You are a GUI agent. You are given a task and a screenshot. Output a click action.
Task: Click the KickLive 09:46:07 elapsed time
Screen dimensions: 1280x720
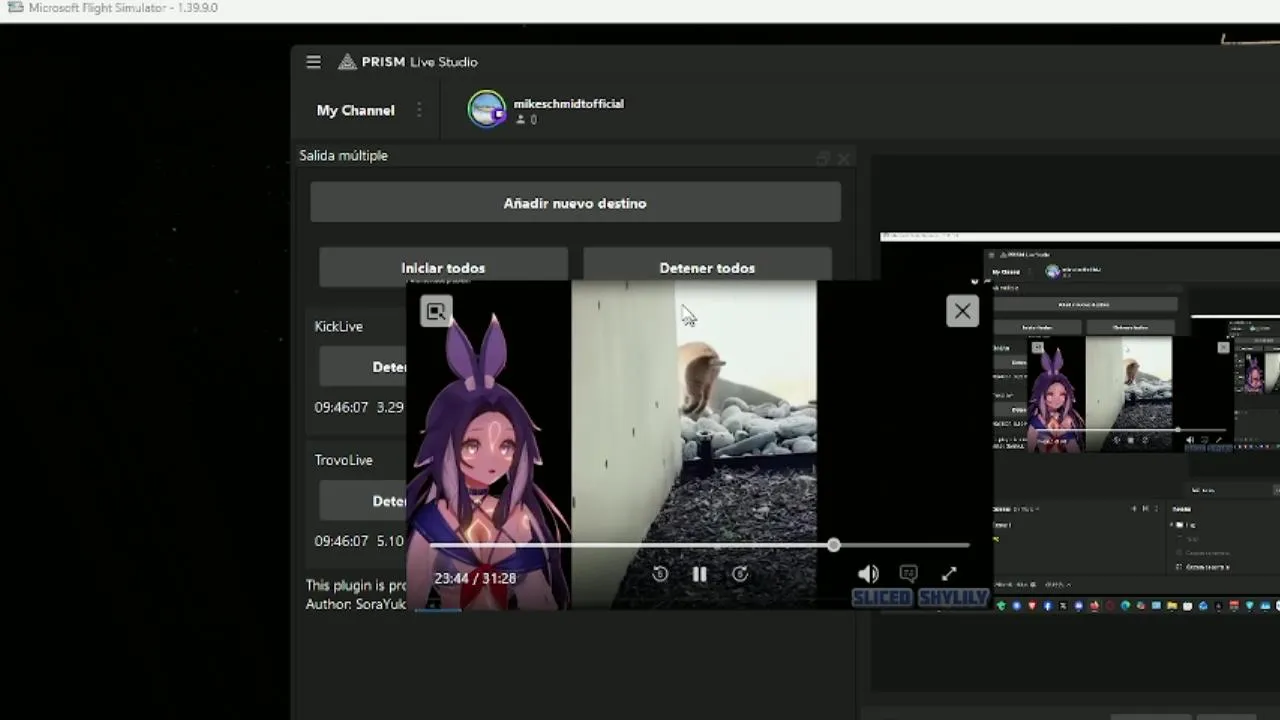pos(342,407)
